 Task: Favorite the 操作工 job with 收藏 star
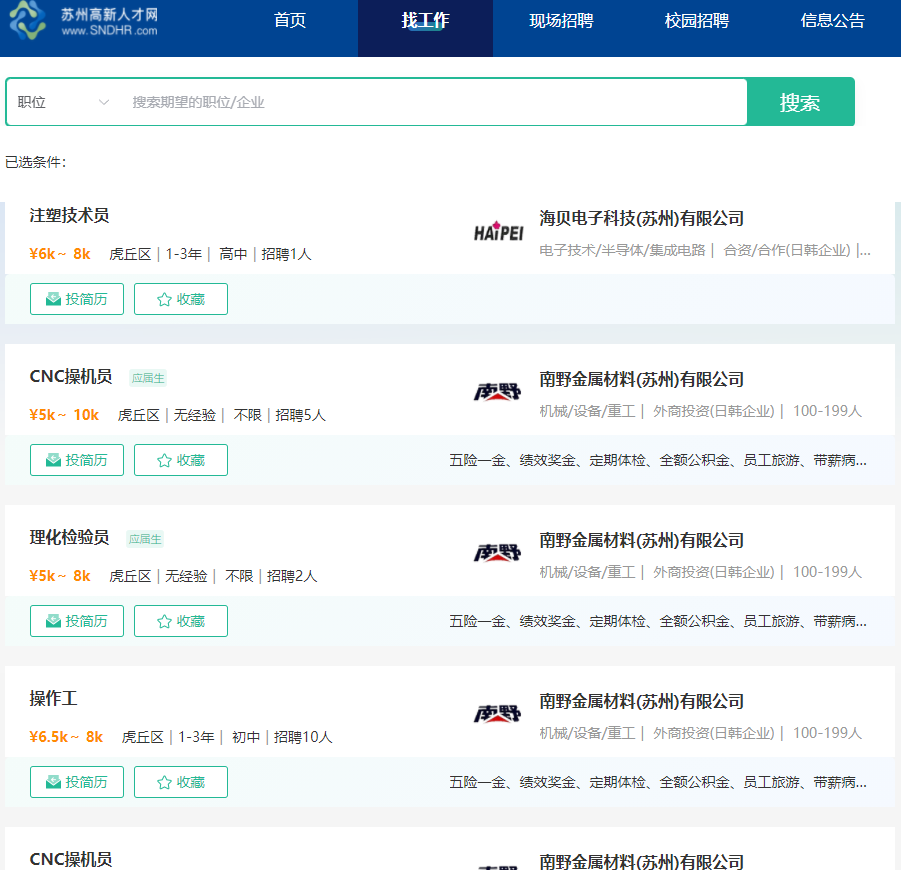(x=181, y=782)
